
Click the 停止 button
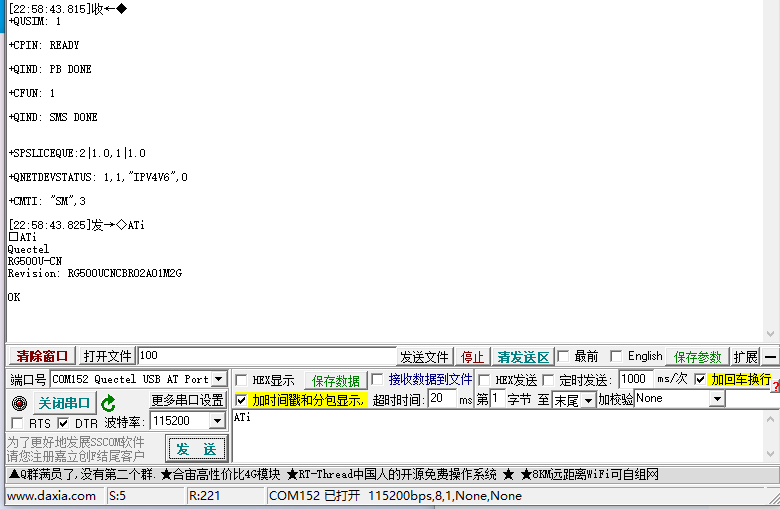pyautogui.click(x=472, y=357)
